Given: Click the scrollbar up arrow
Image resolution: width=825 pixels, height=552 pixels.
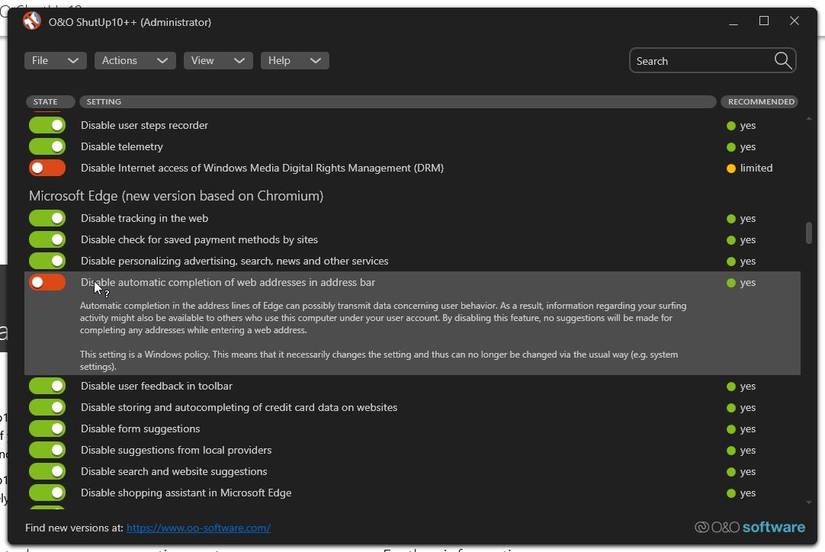Looking at the screenshot, I should (809, 119).
